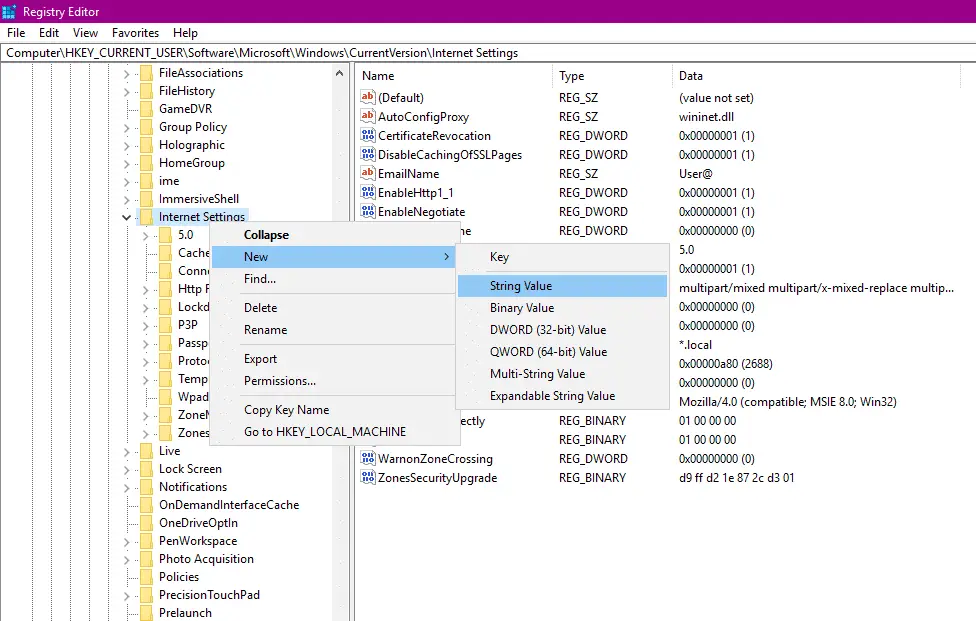The image size is (976, 621).
Task: Open the Edit menu
Action: point(49,33)
